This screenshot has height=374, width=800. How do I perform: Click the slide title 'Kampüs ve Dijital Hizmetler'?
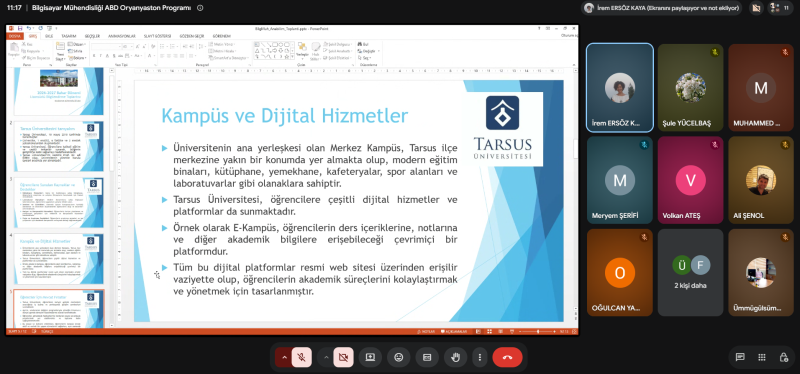click(285, 116)
